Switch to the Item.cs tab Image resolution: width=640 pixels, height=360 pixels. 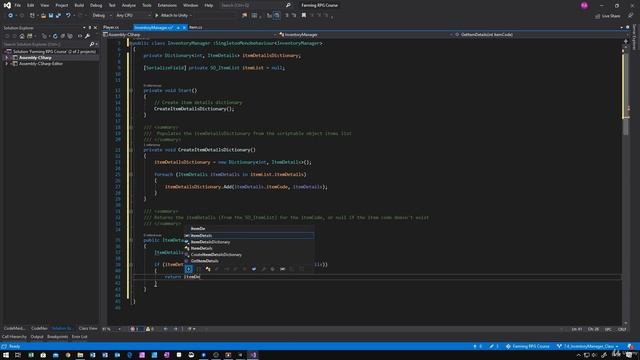click(196, 27)
